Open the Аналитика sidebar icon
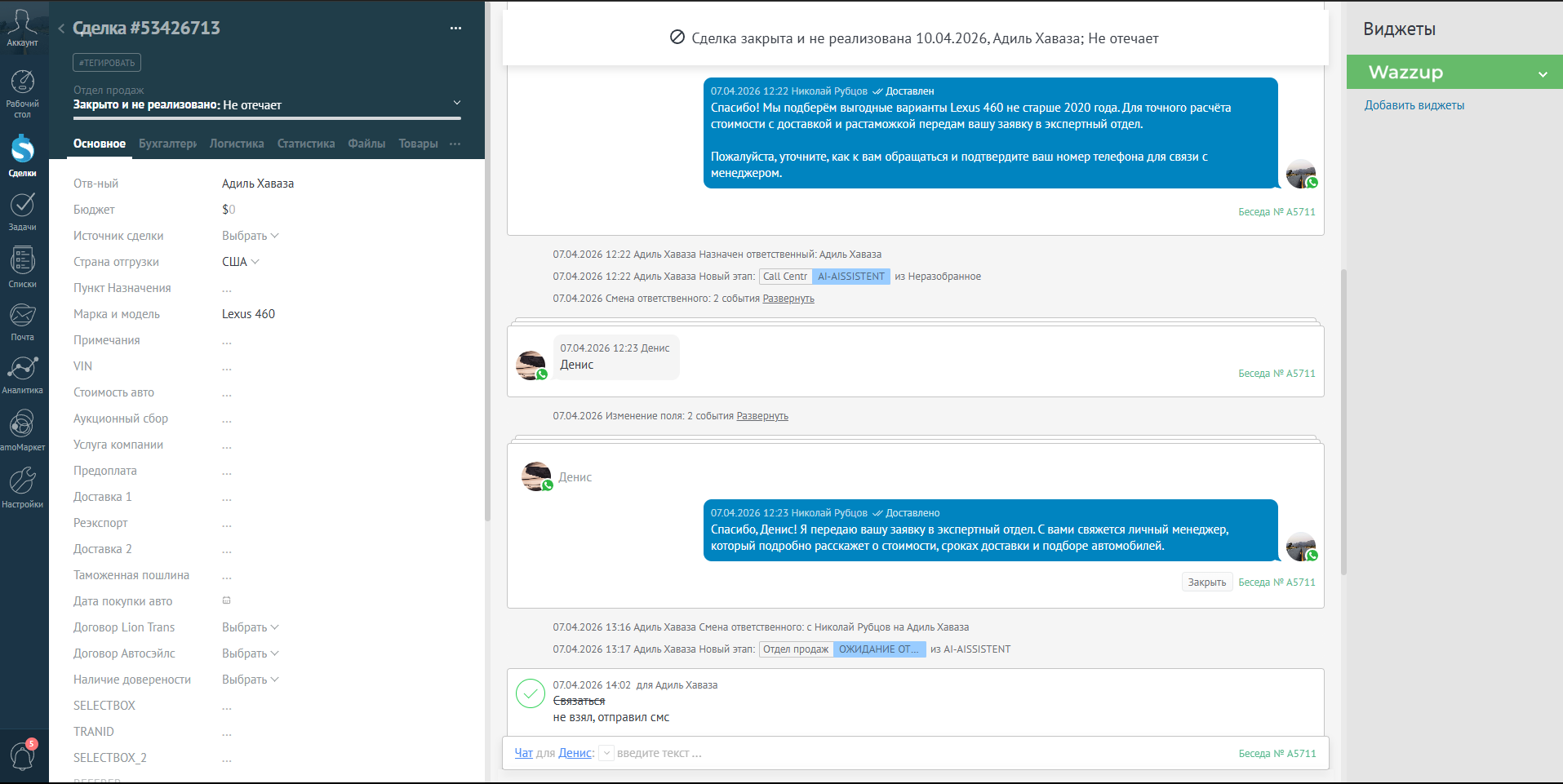The image size is (1563, 784). tap(22, 374)
